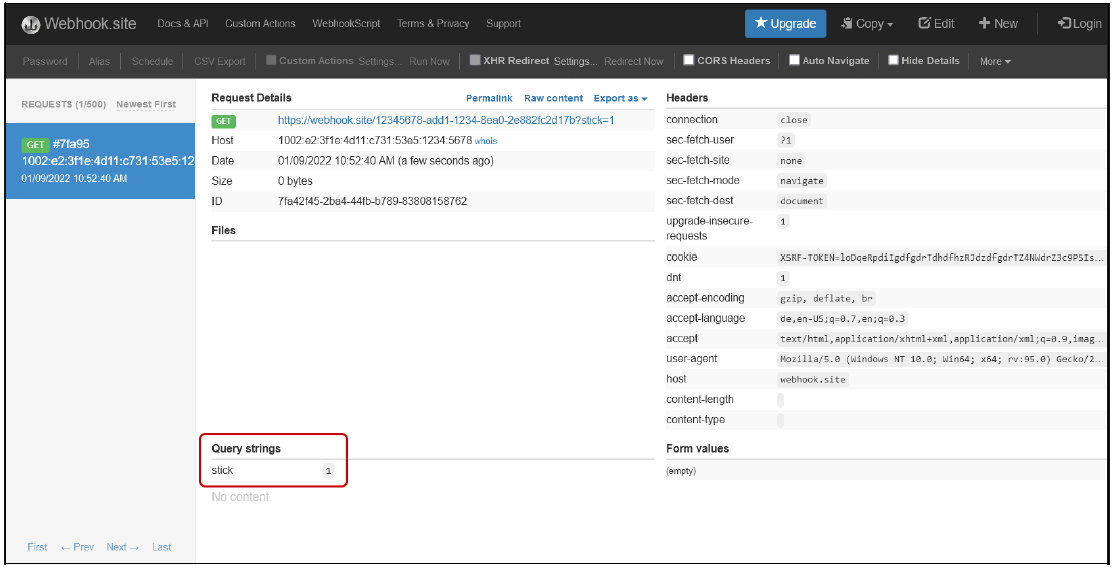The image size is (1115, 571).
Task: Click the sec-fetch-dest document value
Action: point(801,201)
